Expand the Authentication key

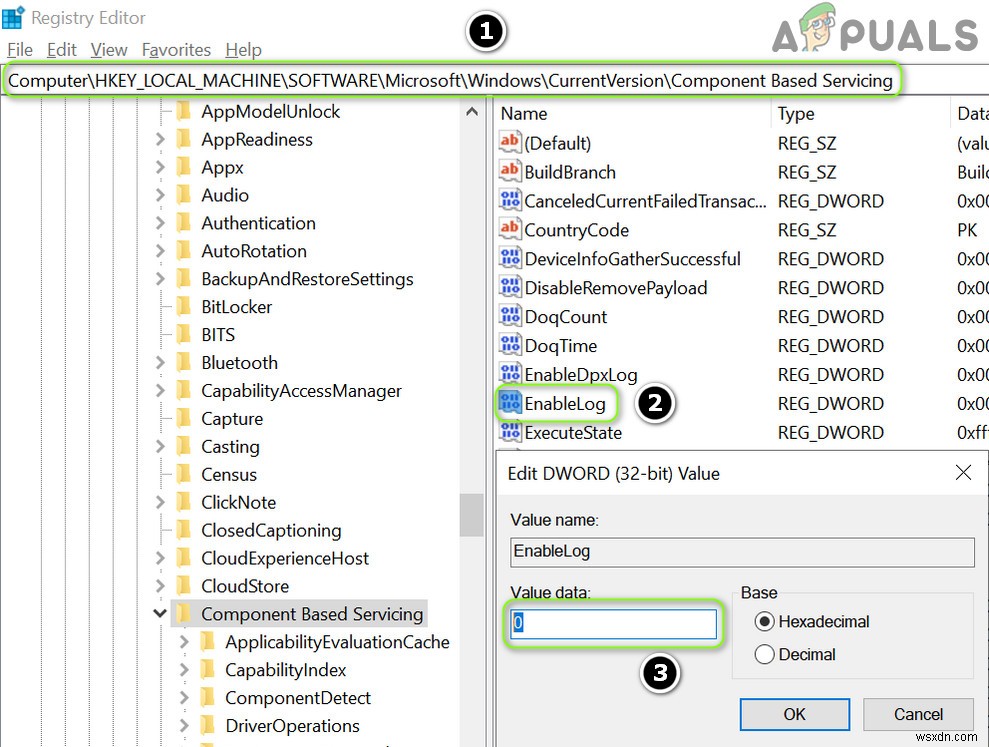(x=160, y=223)
